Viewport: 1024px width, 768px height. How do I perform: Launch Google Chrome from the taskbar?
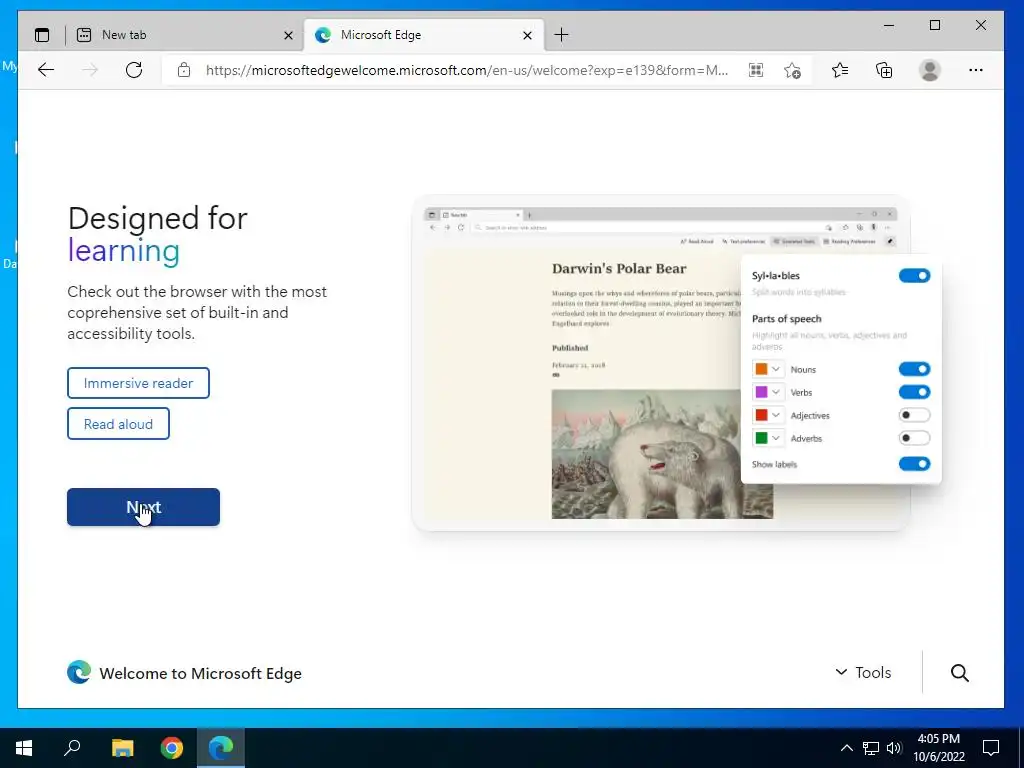[x=172, y=748]
